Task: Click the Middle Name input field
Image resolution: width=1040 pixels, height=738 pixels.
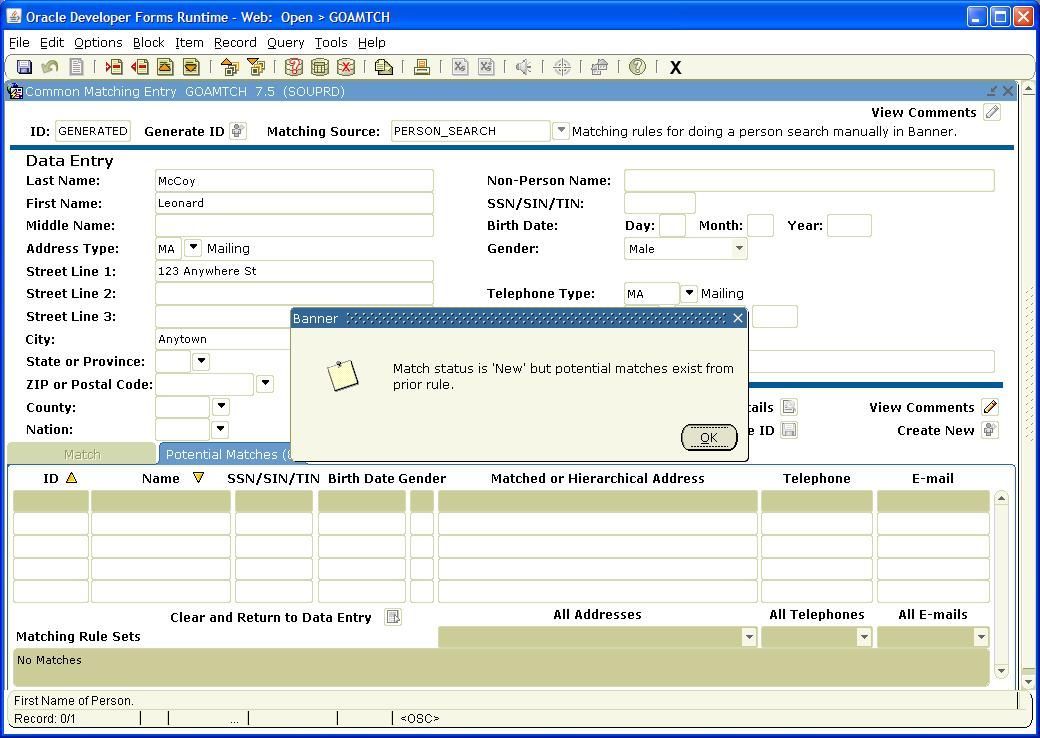Action: [294, 225]
